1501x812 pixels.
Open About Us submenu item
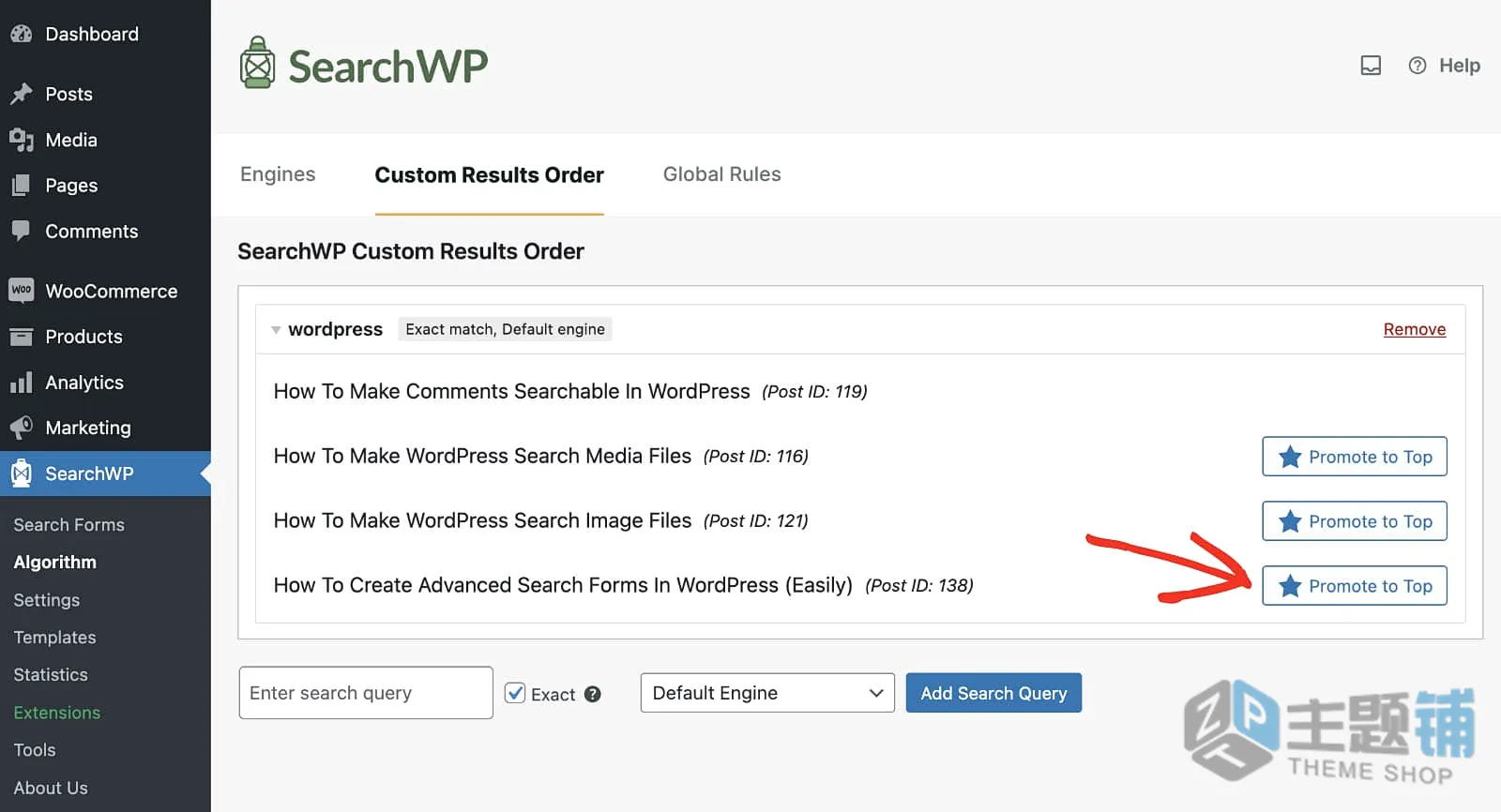click(x=51, y=788)
